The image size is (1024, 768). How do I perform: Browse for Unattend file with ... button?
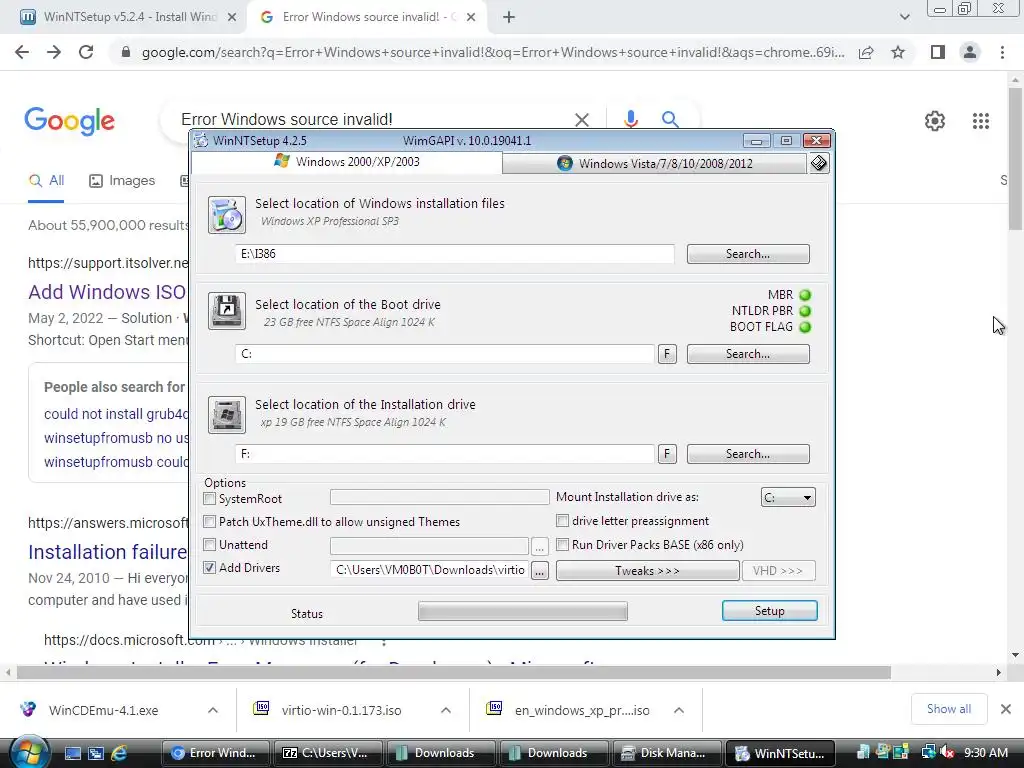(539, 546)
